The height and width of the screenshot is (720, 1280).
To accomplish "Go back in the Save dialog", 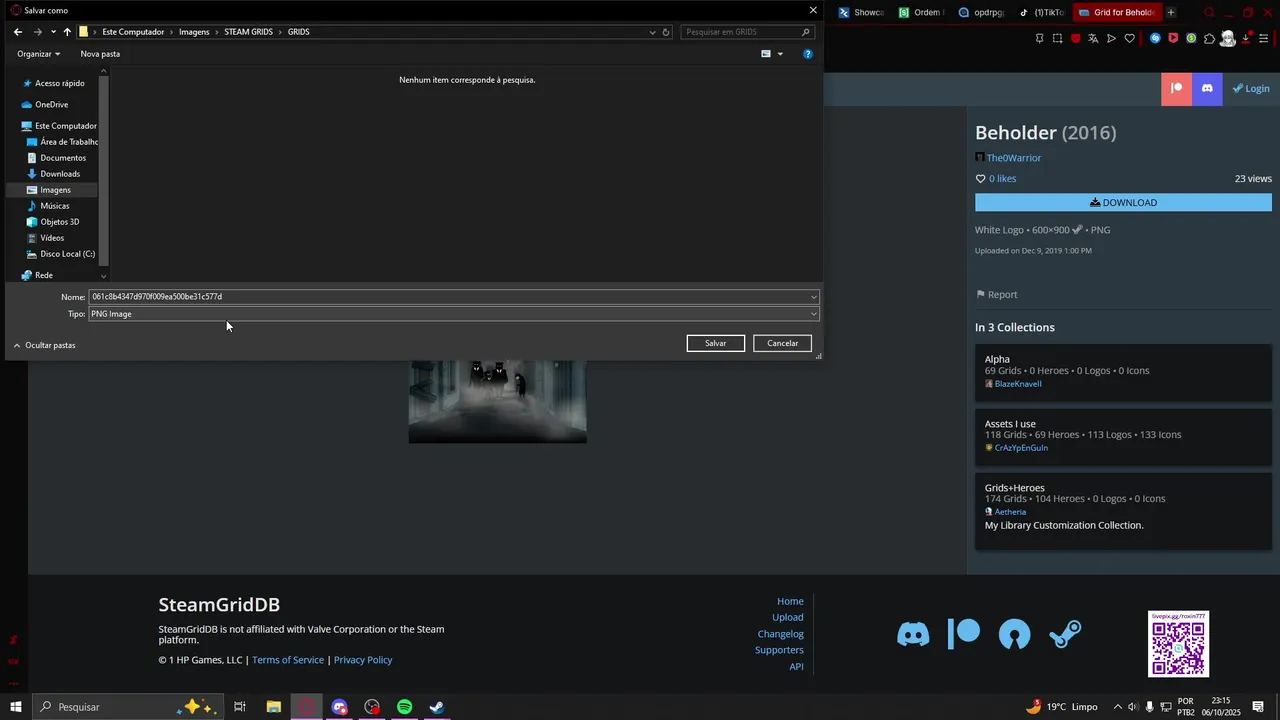I will click(x=18, y=32).
